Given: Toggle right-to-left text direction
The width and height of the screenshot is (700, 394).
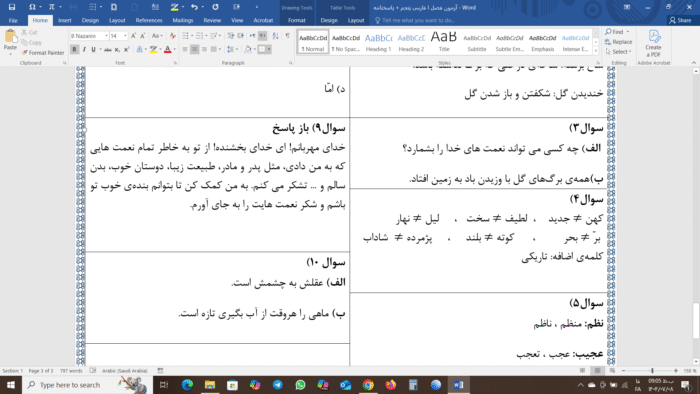Looking at the screenshot, I should tap(263, 36).
